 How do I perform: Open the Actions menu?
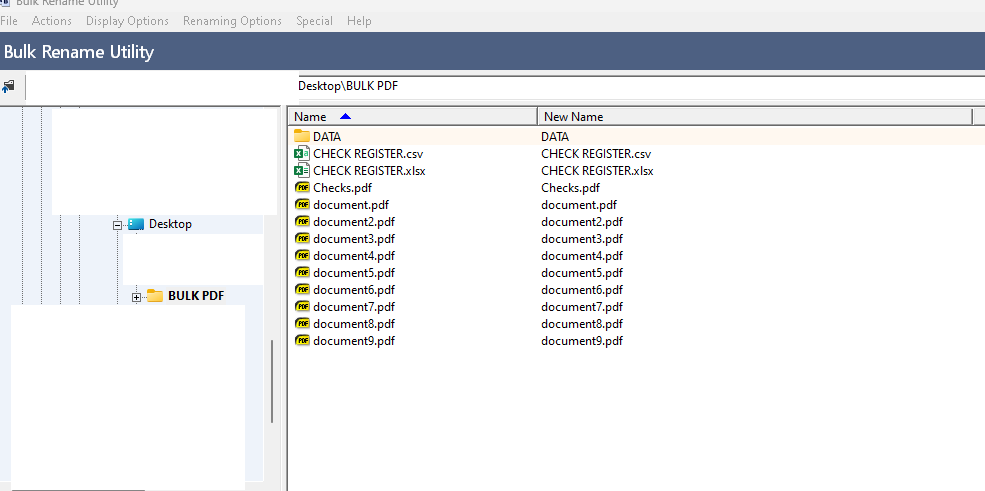[52, 21]
